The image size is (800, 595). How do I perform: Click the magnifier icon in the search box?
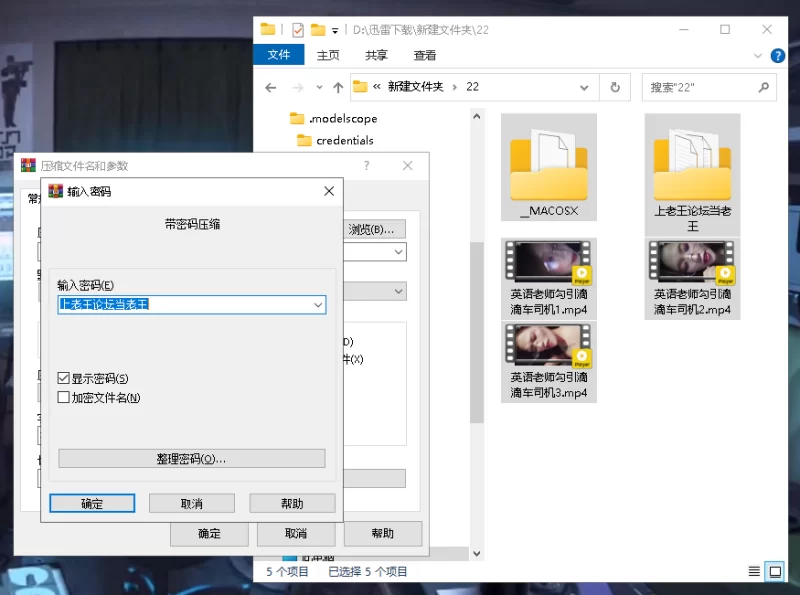[x=763, y=87]
